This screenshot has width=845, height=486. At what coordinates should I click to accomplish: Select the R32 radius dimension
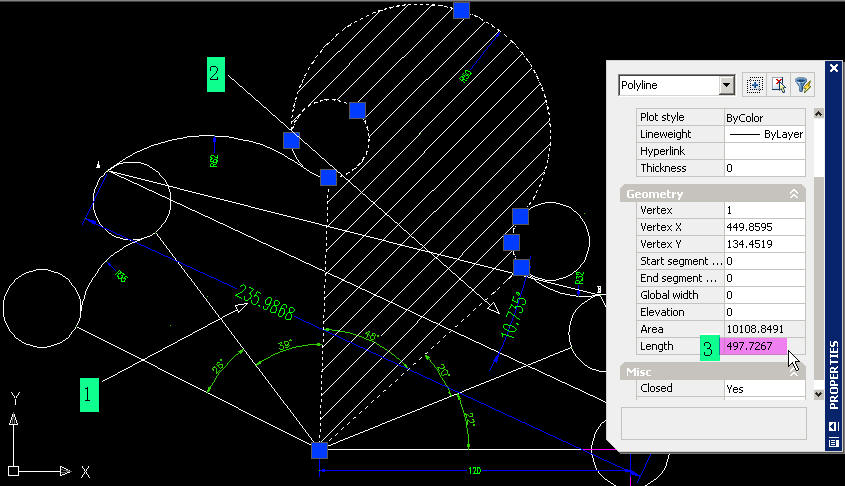(579, 278)
